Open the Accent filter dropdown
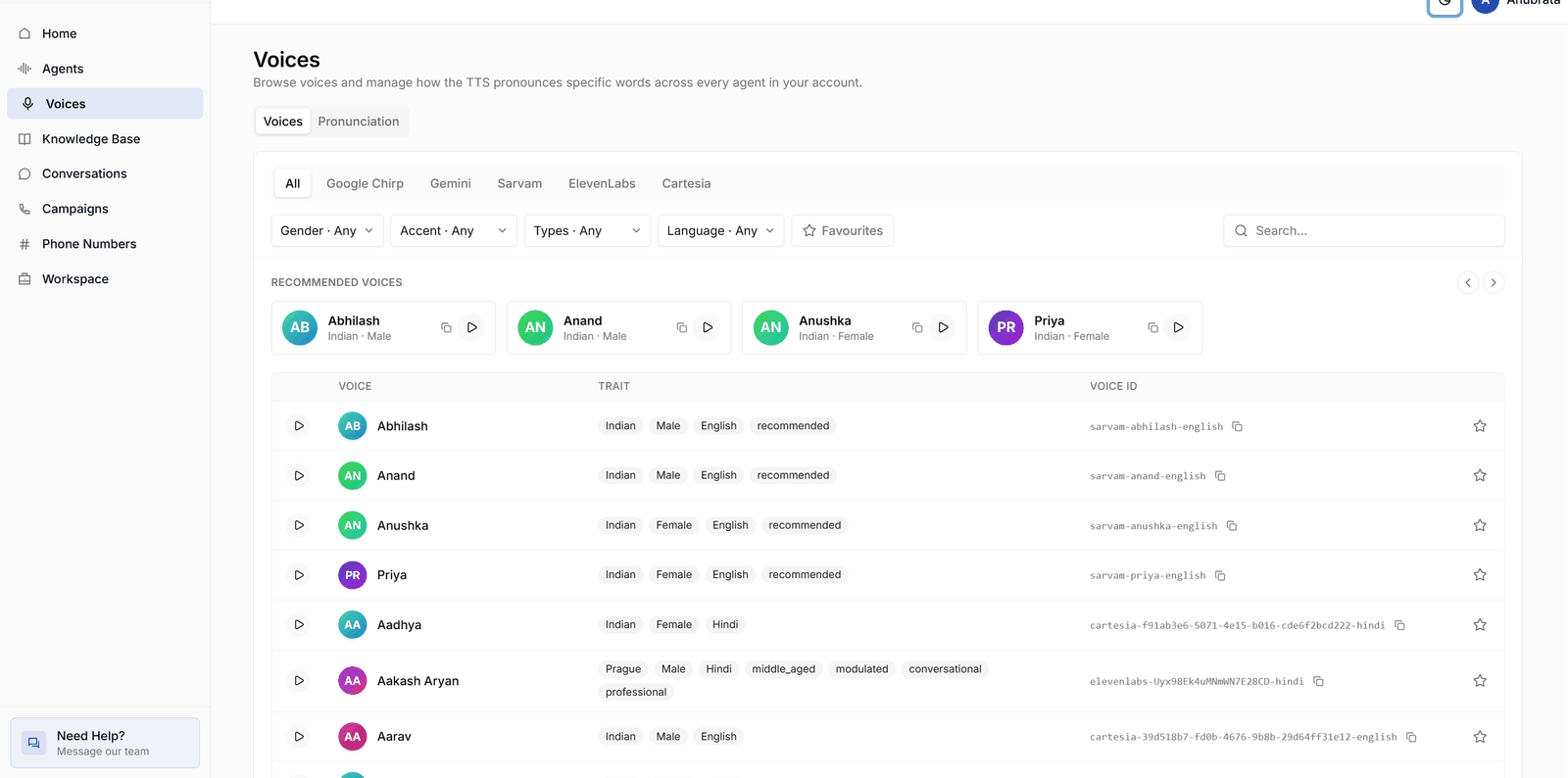This screenshot has height=778, width=1568. pos(454,230)
